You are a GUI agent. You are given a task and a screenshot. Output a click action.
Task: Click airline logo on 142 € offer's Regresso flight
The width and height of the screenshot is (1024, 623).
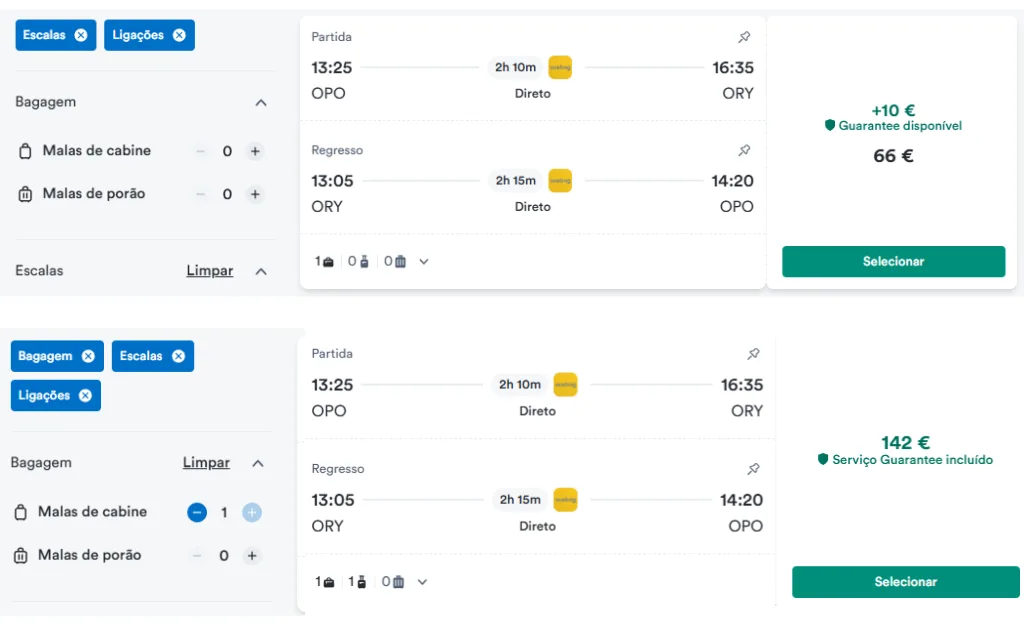565,499
